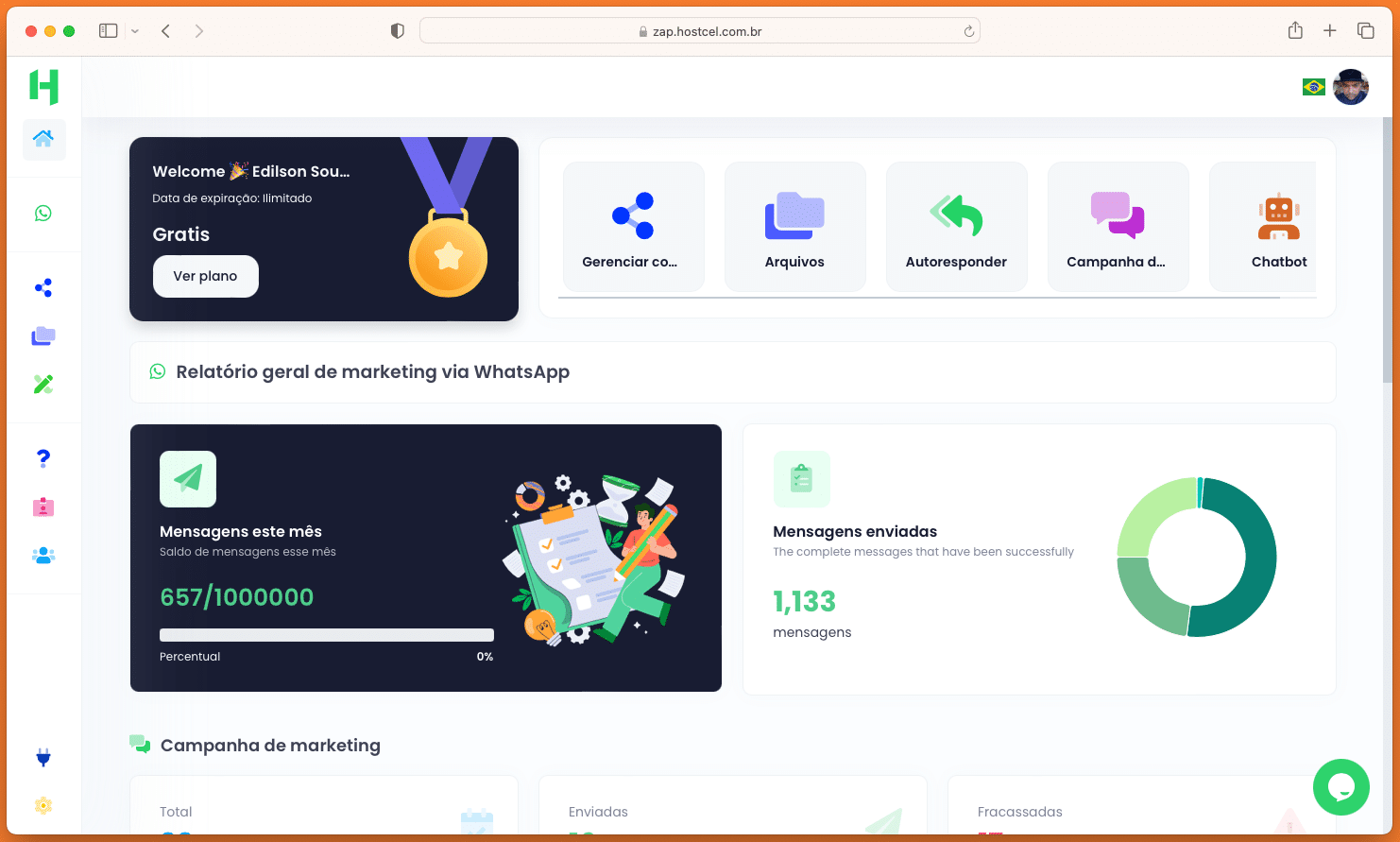Open the pink ID badge sidebar icon
Image resolution: width=1400 pixels, height=842 pixels.
click(43, 507)
